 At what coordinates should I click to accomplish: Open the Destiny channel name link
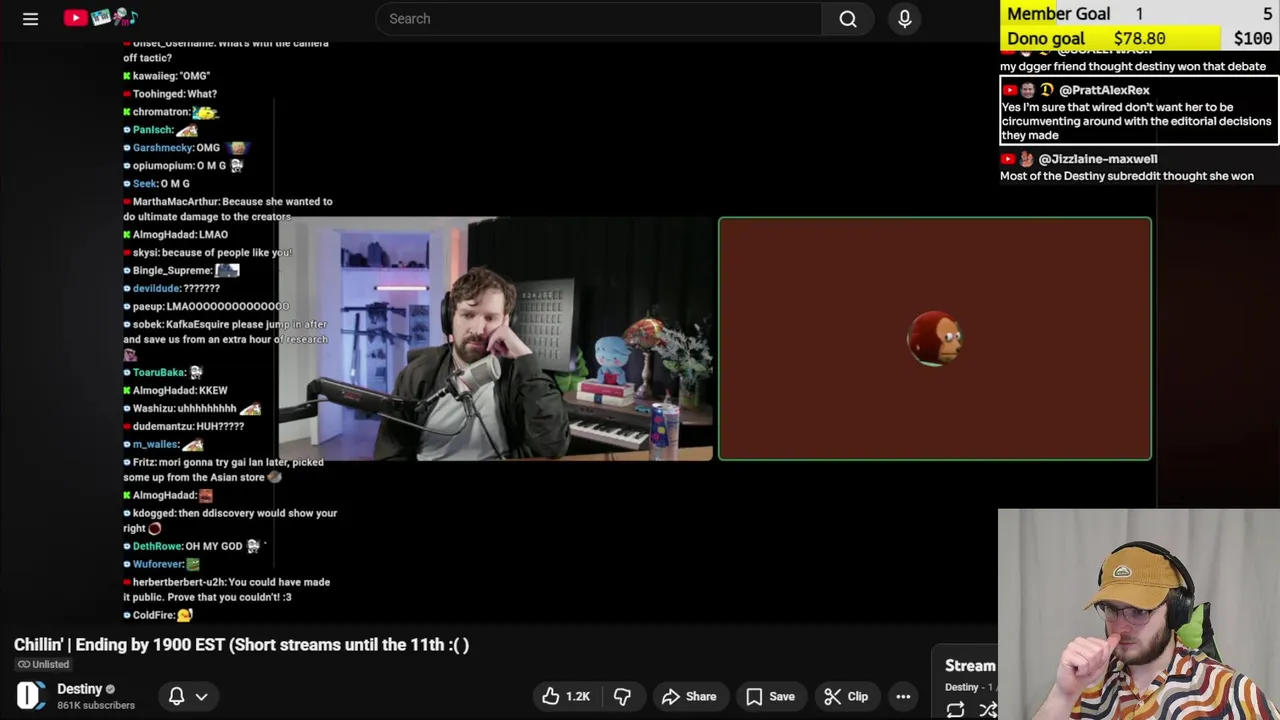point(80,689)
